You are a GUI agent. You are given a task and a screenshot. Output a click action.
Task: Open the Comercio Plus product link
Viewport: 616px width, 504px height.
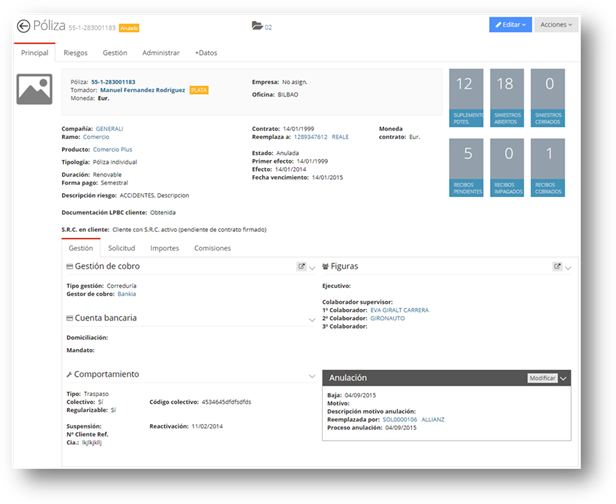click(113, 150)
